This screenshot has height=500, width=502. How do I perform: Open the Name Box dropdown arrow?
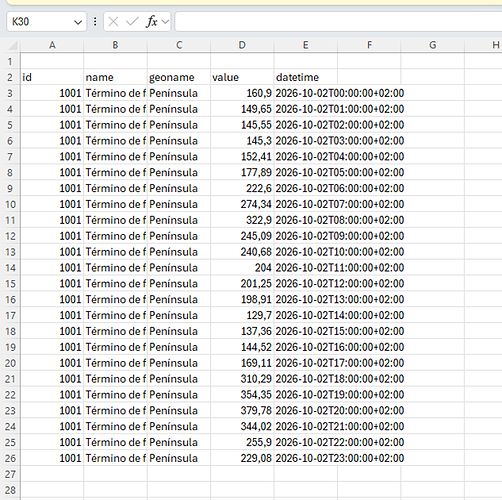tap(78, 22)
